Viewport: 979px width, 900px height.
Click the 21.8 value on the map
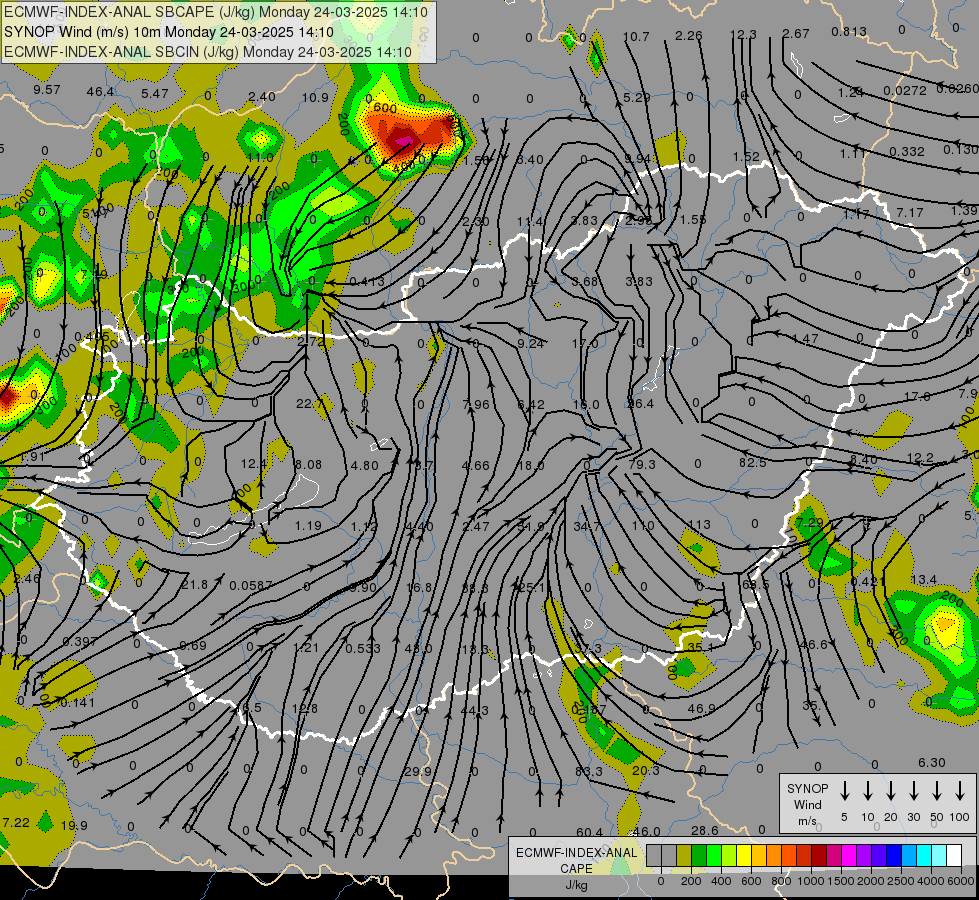(x=194, y=585)
